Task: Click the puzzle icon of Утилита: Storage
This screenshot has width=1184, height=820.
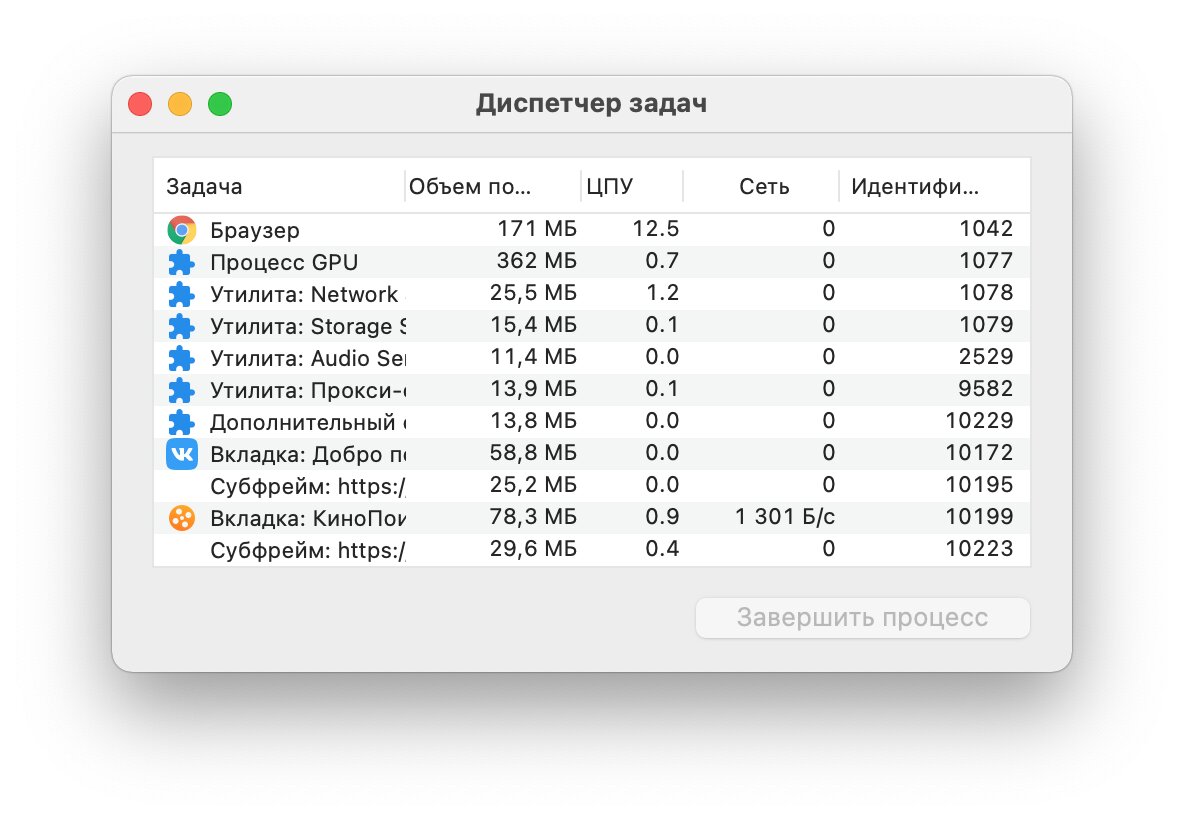Action: pyautogui.click(x=181, y=326)
